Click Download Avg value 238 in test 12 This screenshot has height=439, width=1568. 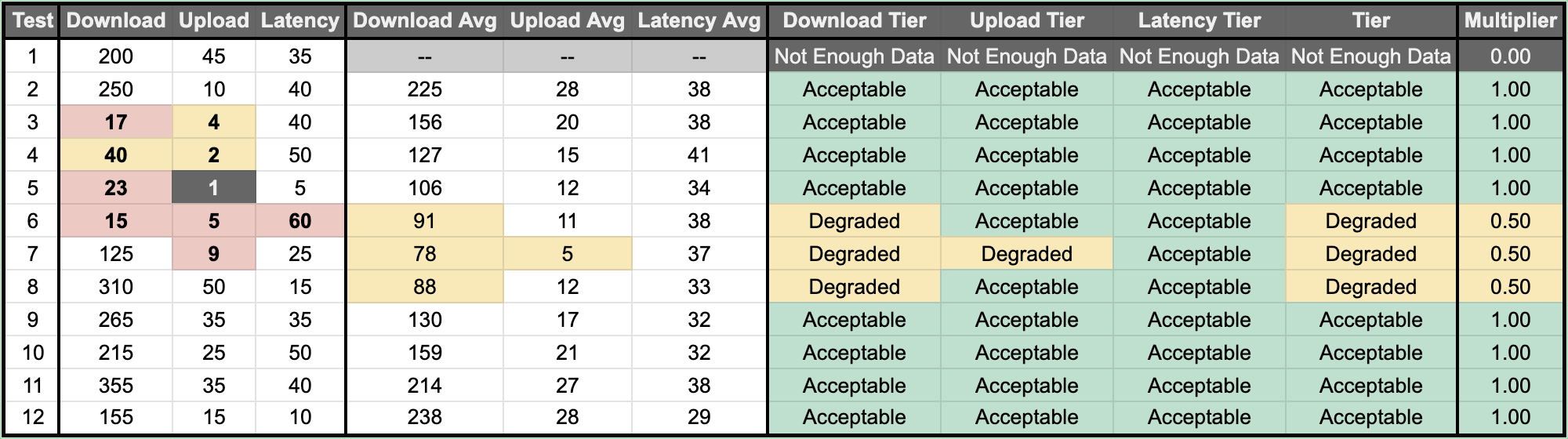coord(424,417)
